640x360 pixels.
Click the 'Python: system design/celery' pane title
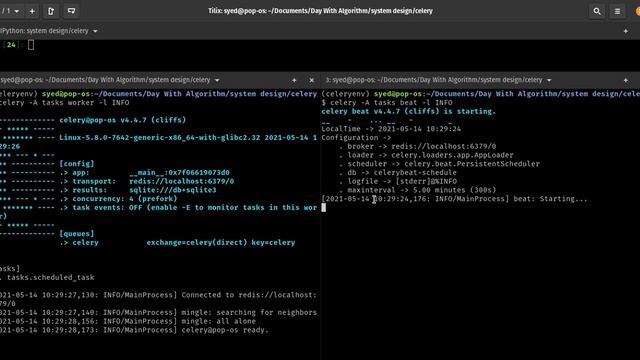44,31
